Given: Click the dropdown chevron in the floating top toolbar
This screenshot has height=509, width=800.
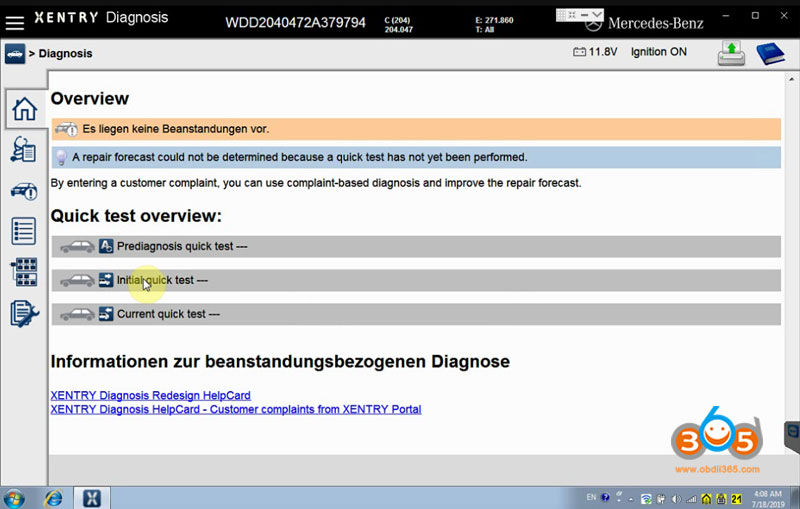Looking at the screenshot, I should point(597,15).
